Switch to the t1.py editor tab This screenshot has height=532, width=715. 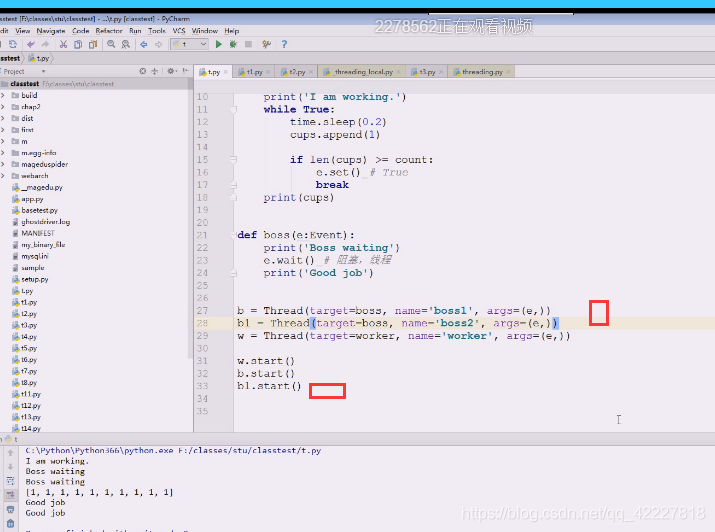pos(254,72)
